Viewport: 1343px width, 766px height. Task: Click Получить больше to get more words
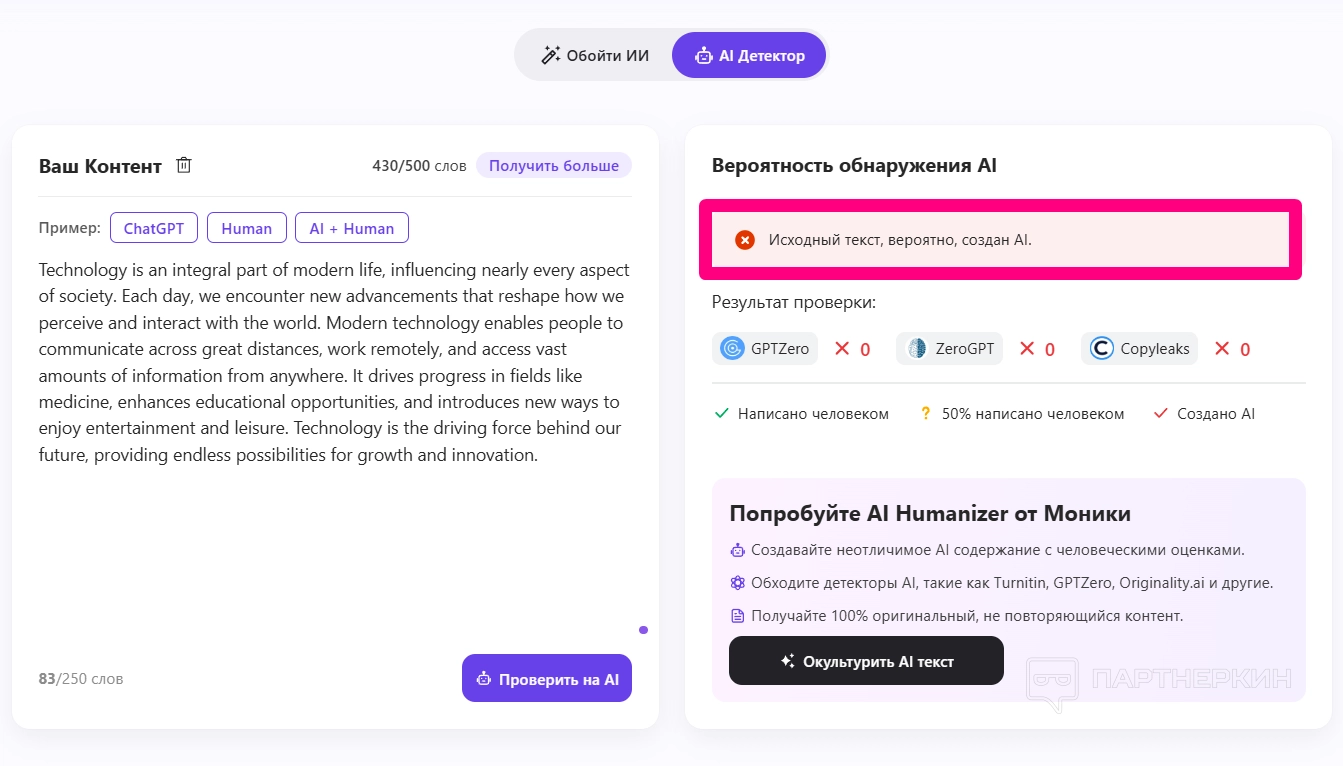tap(554, 165)
